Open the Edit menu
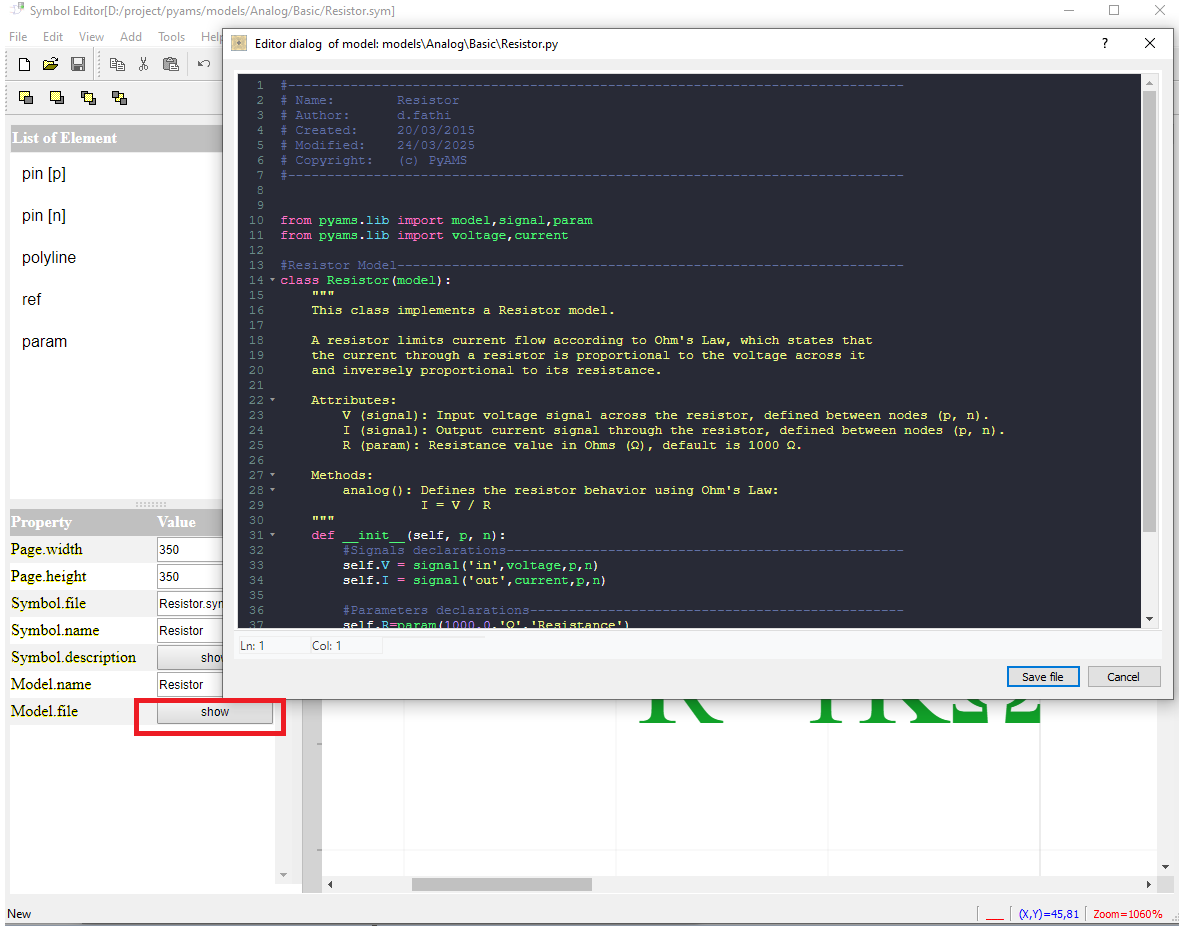 (x=53, y=37)
